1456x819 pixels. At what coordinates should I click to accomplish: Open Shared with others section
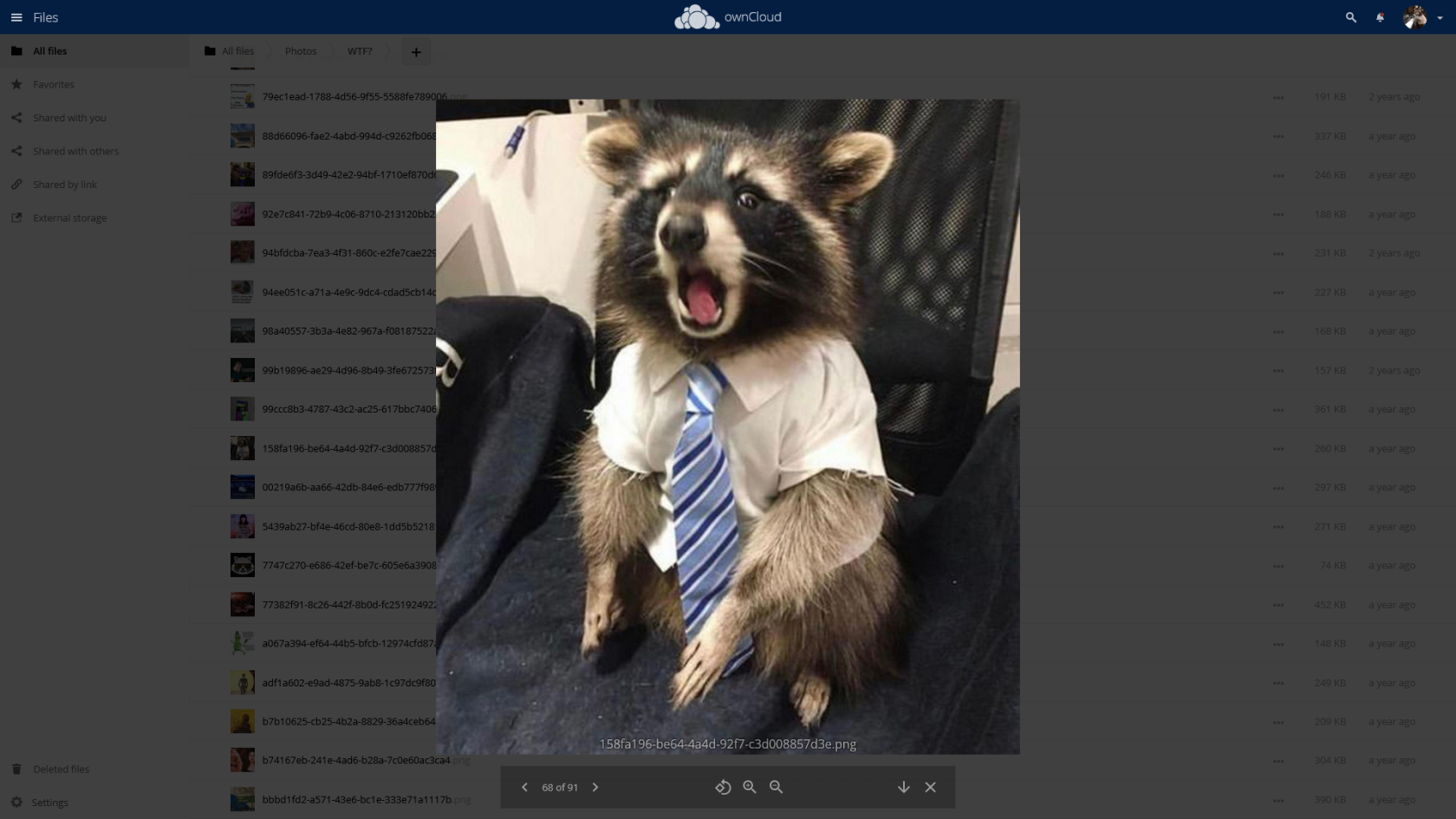tap(94, 151)
